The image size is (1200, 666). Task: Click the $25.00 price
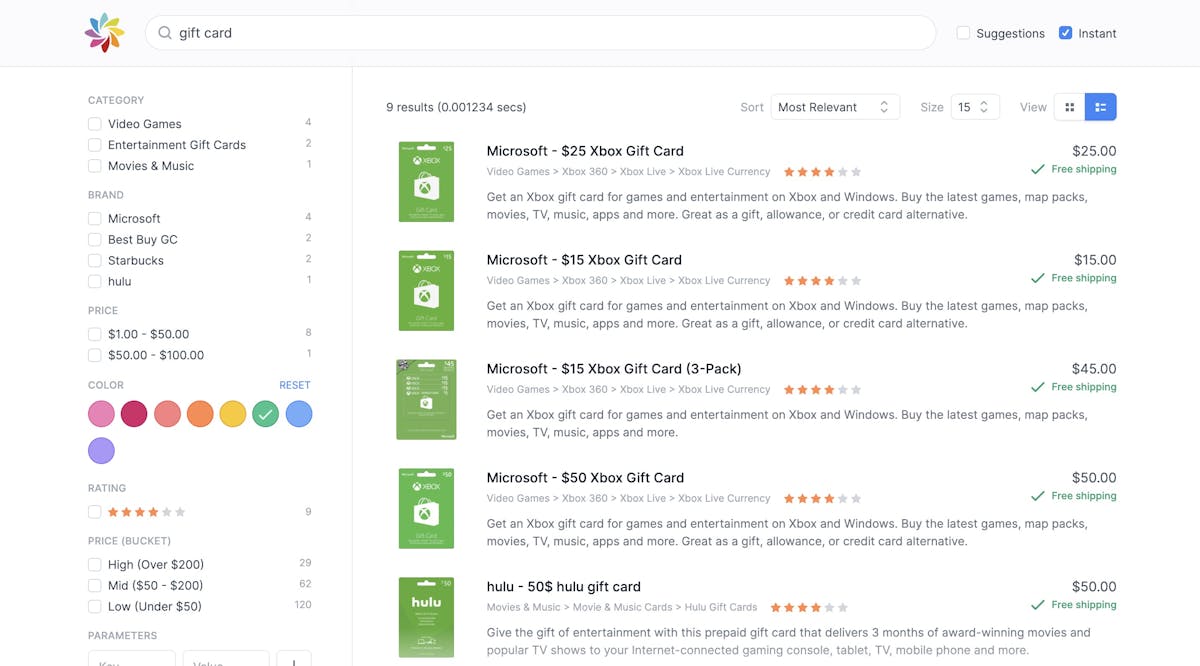click(x=1094, y=151)
